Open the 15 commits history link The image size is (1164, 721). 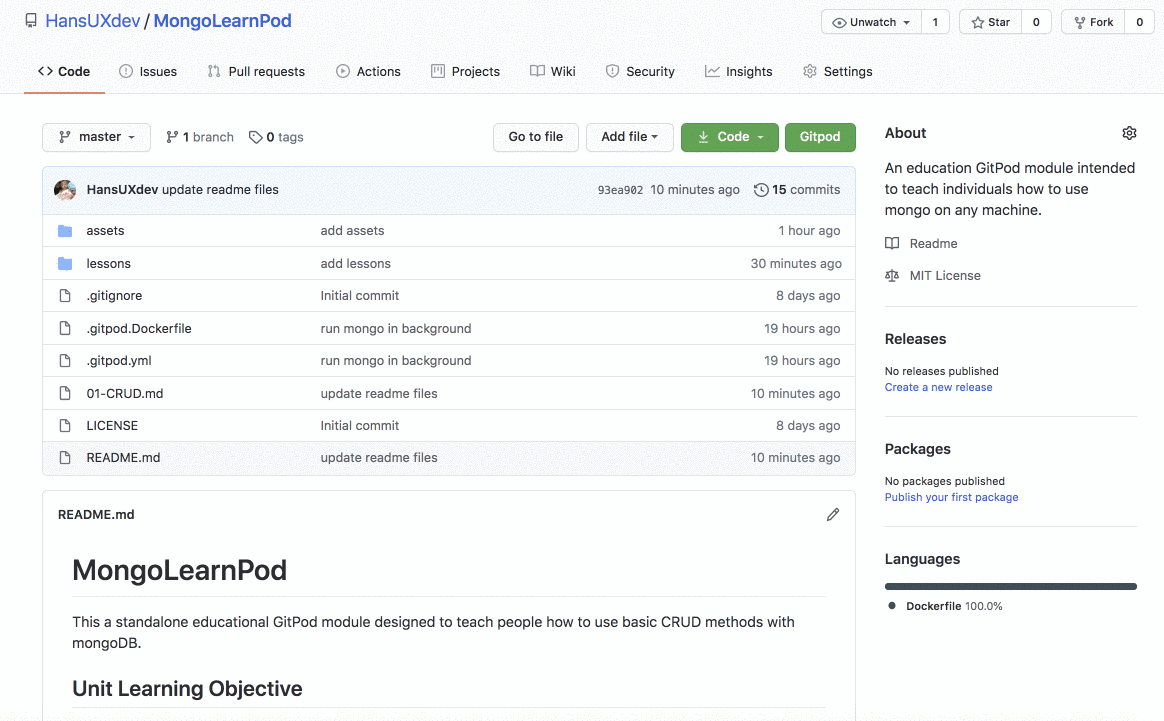pyautogui.click(x=797, y=190)
